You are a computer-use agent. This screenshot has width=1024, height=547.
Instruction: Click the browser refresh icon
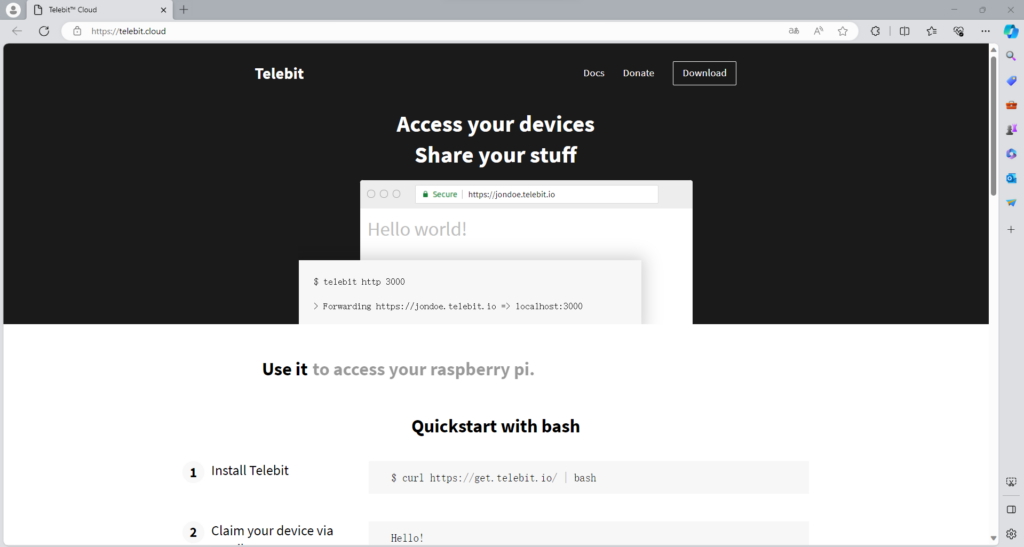pyautogui.click(x=44, y=31)
